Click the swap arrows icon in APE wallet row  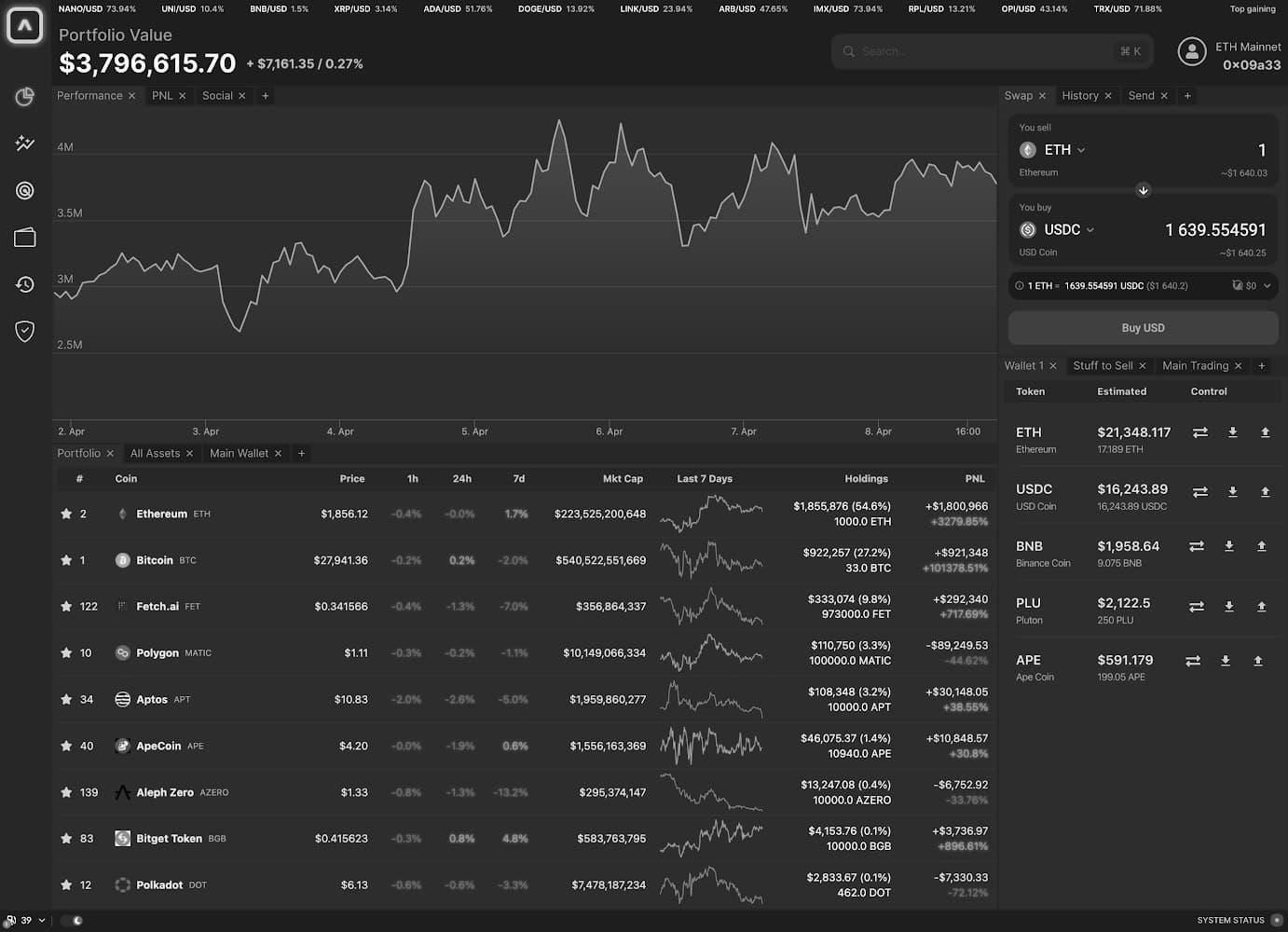pos(1193,661)
